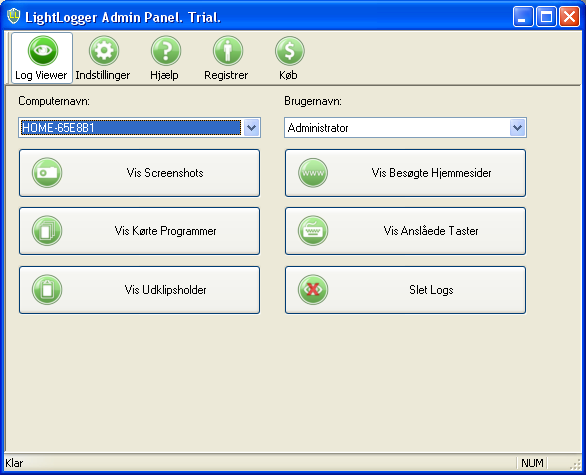Open Vis Besøgte Hjemmesider
The height and width of the screenshot is (475, 586).
click(405, 173)
